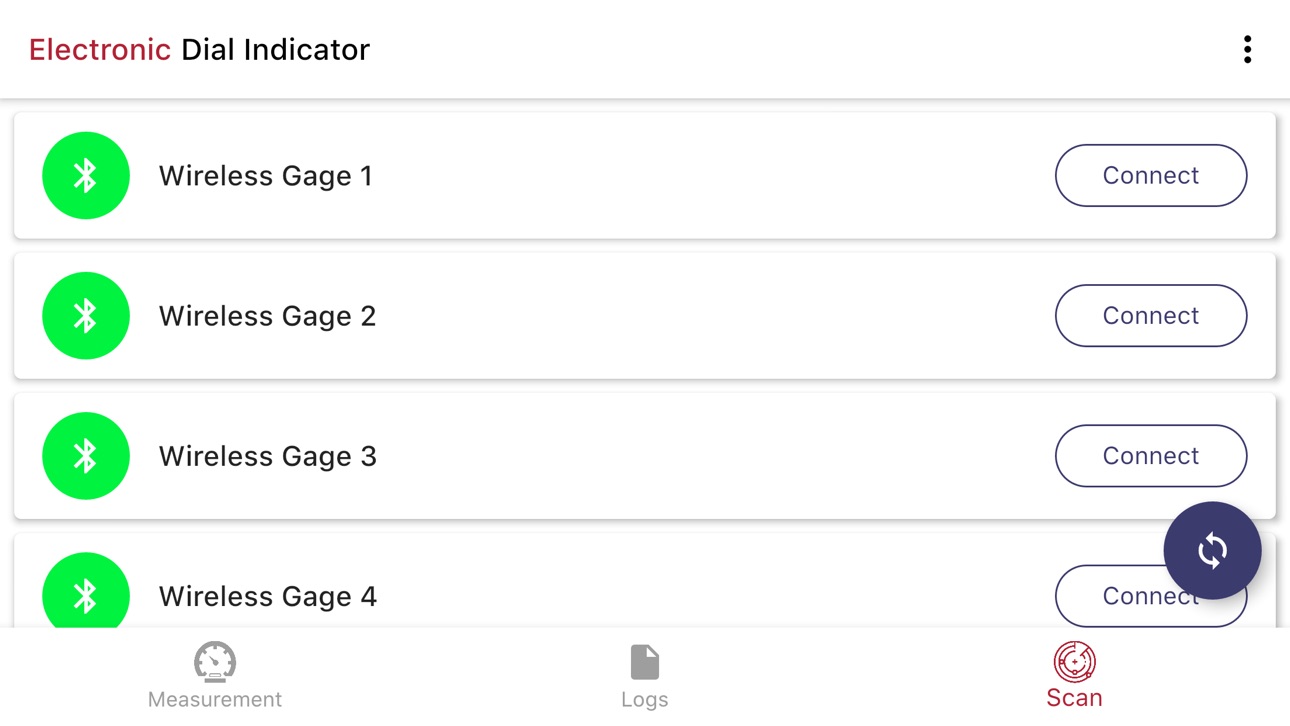Select the Wireless Gage 2 name text

[268, 316]
